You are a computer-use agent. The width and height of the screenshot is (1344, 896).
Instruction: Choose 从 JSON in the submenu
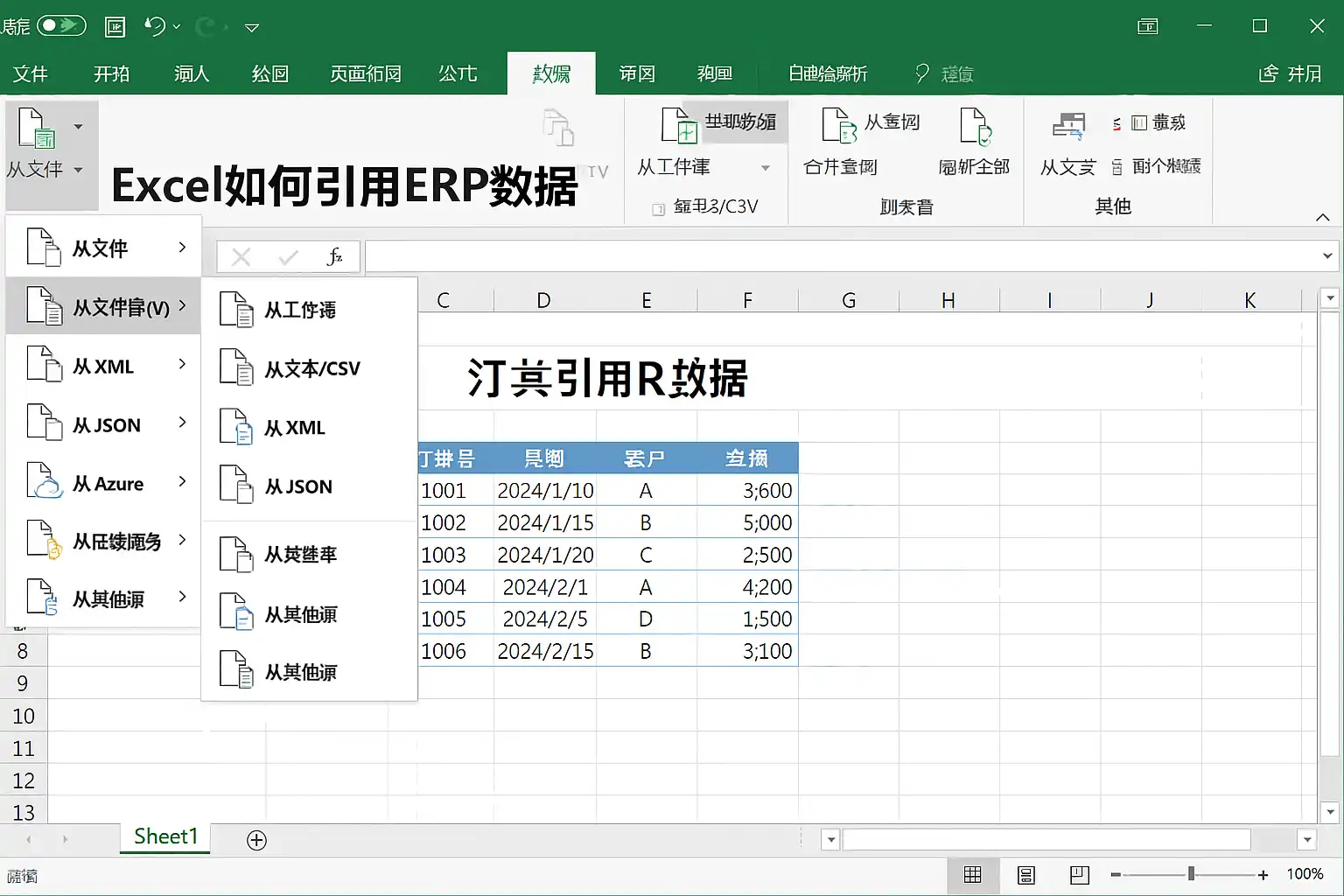click(297, 486)
